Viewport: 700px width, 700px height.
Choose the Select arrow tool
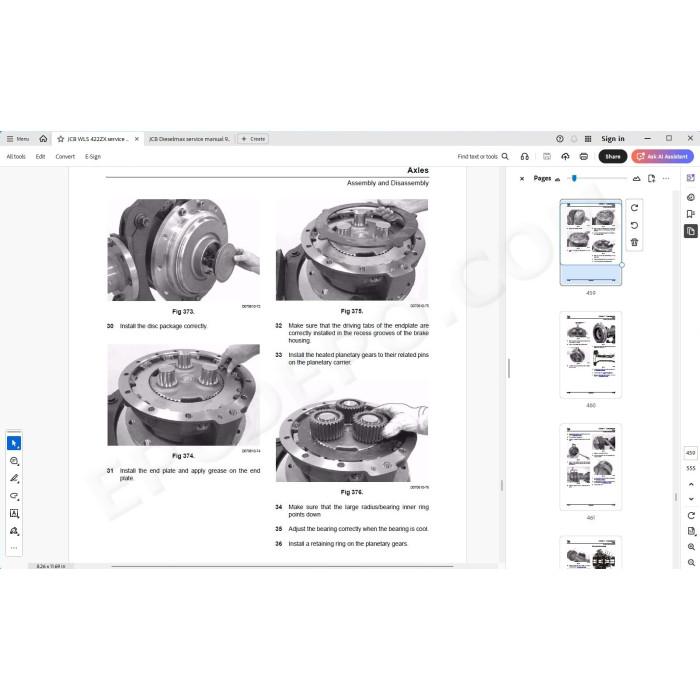tap(14, 443)
